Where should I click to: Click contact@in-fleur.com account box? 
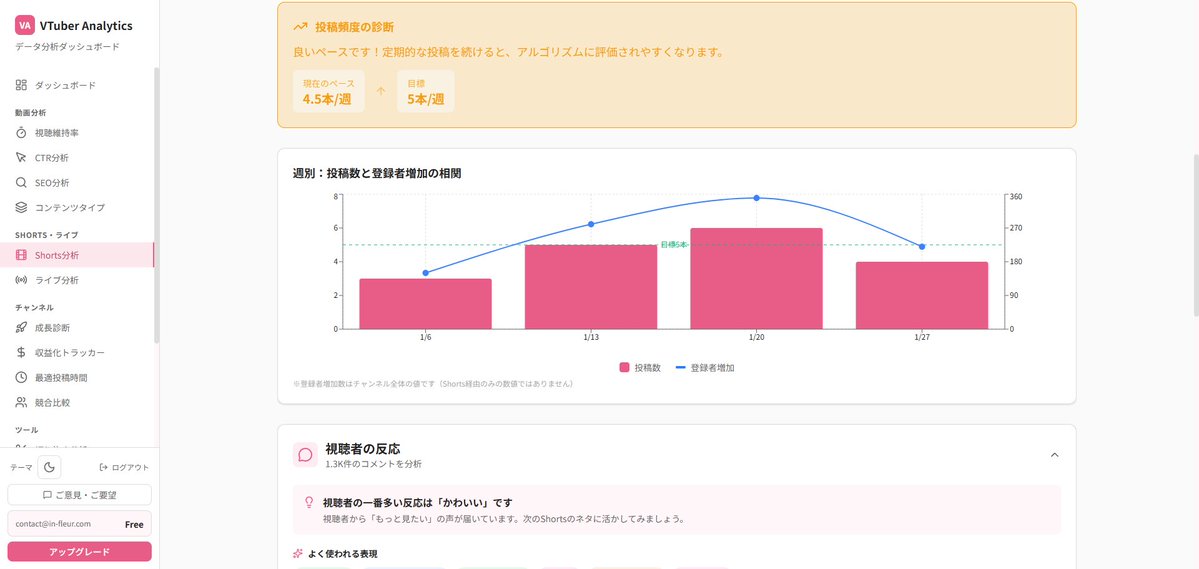coord(80,524)
